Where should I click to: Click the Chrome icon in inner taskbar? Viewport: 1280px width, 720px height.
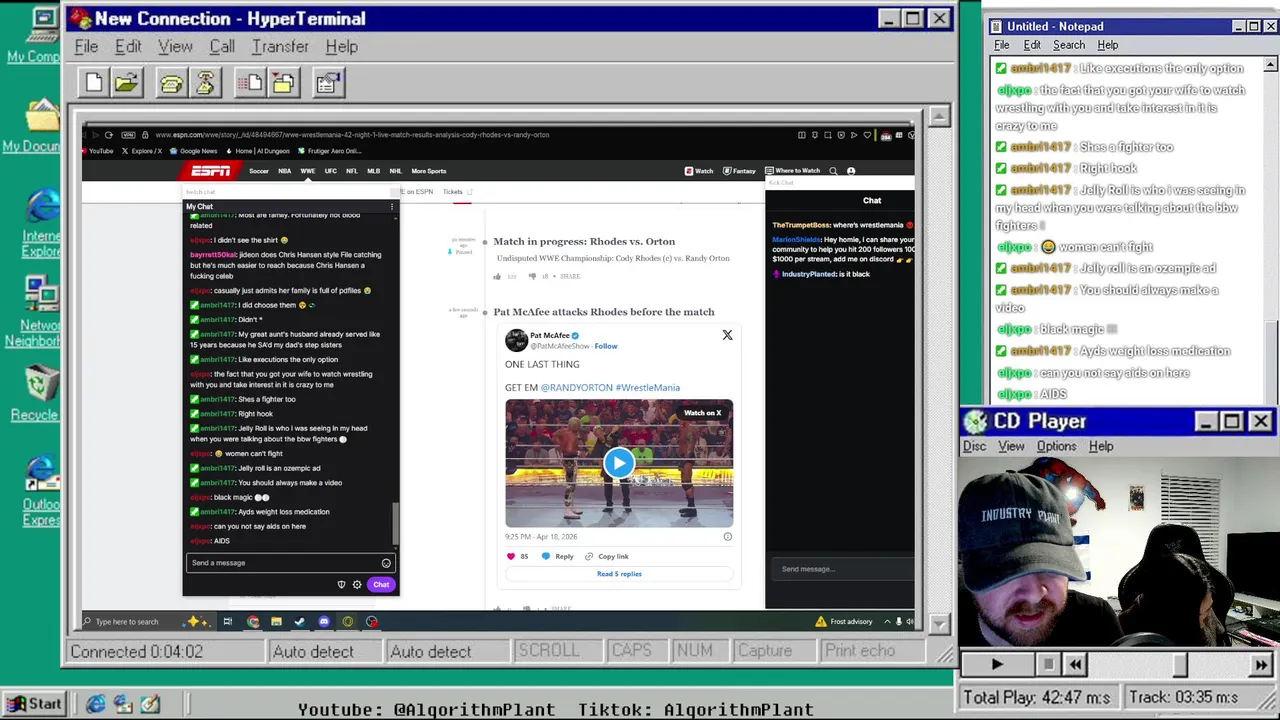(x=253, y=622)
